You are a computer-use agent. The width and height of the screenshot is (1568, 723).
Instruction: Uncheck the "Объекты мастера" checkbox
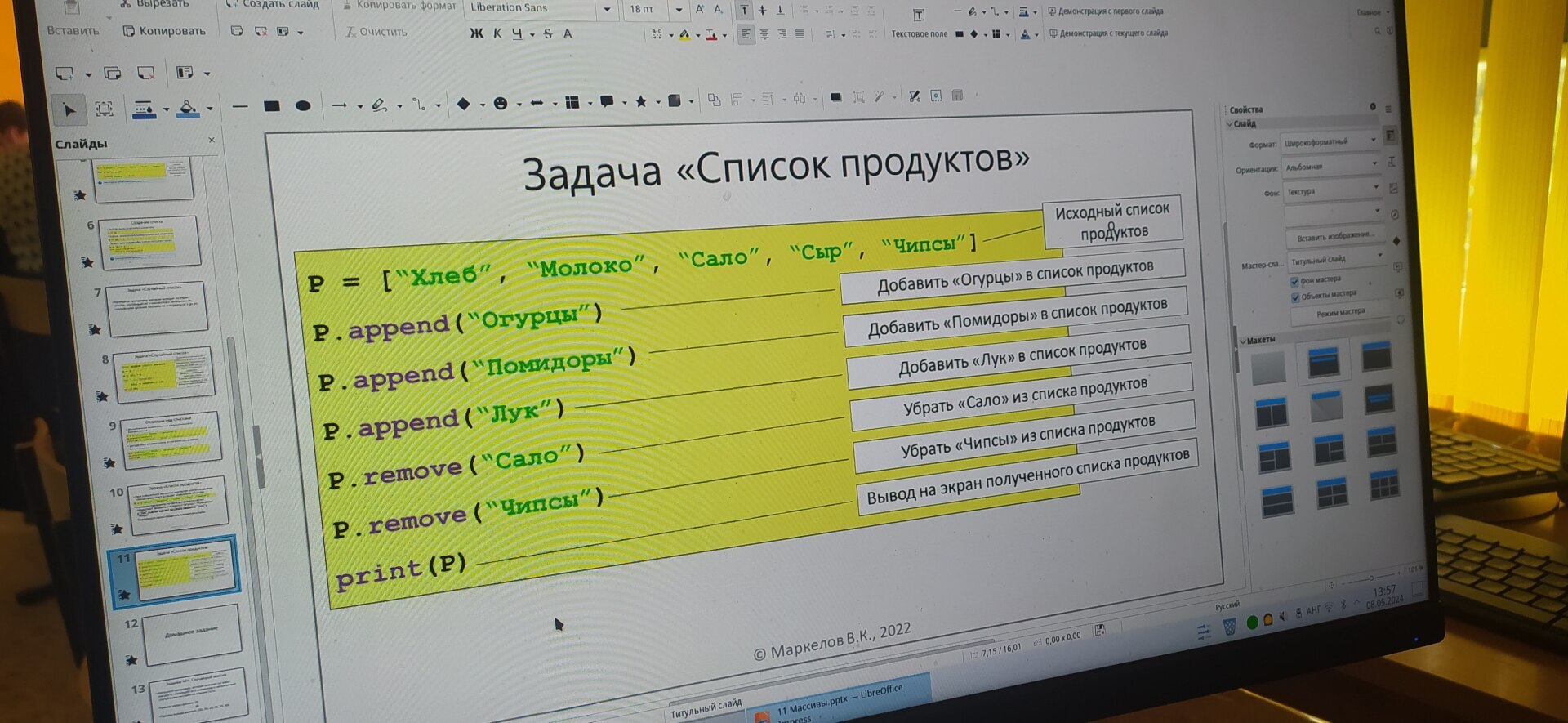[1295, 297]
